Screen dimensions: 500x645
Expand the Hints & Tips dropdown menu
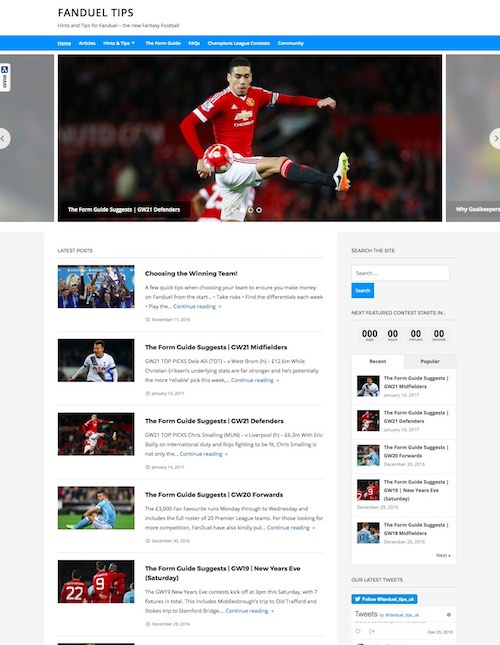(119, 43)
